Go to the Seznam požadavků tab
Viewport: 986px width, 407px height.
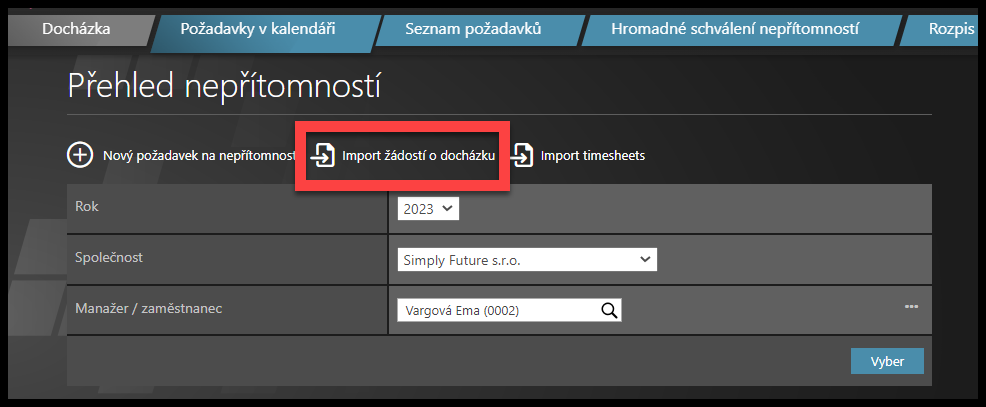472,29
